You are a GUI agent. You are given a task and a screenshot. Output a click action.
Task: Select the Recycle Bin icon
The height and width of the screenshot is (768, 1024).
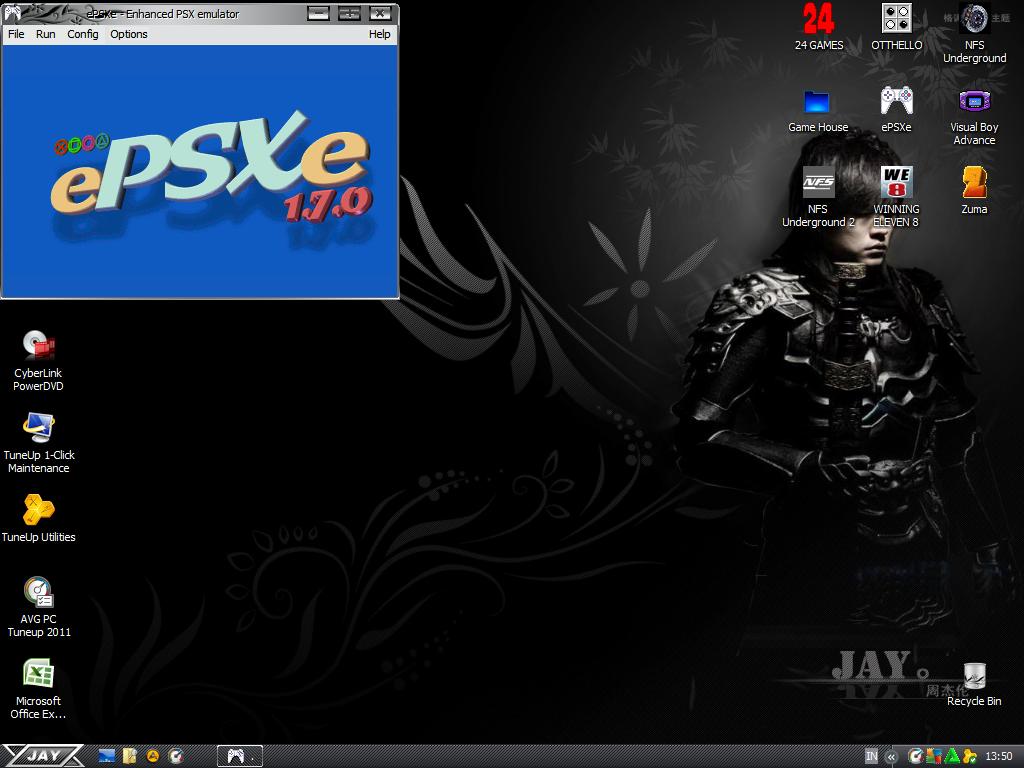(974, 684)
